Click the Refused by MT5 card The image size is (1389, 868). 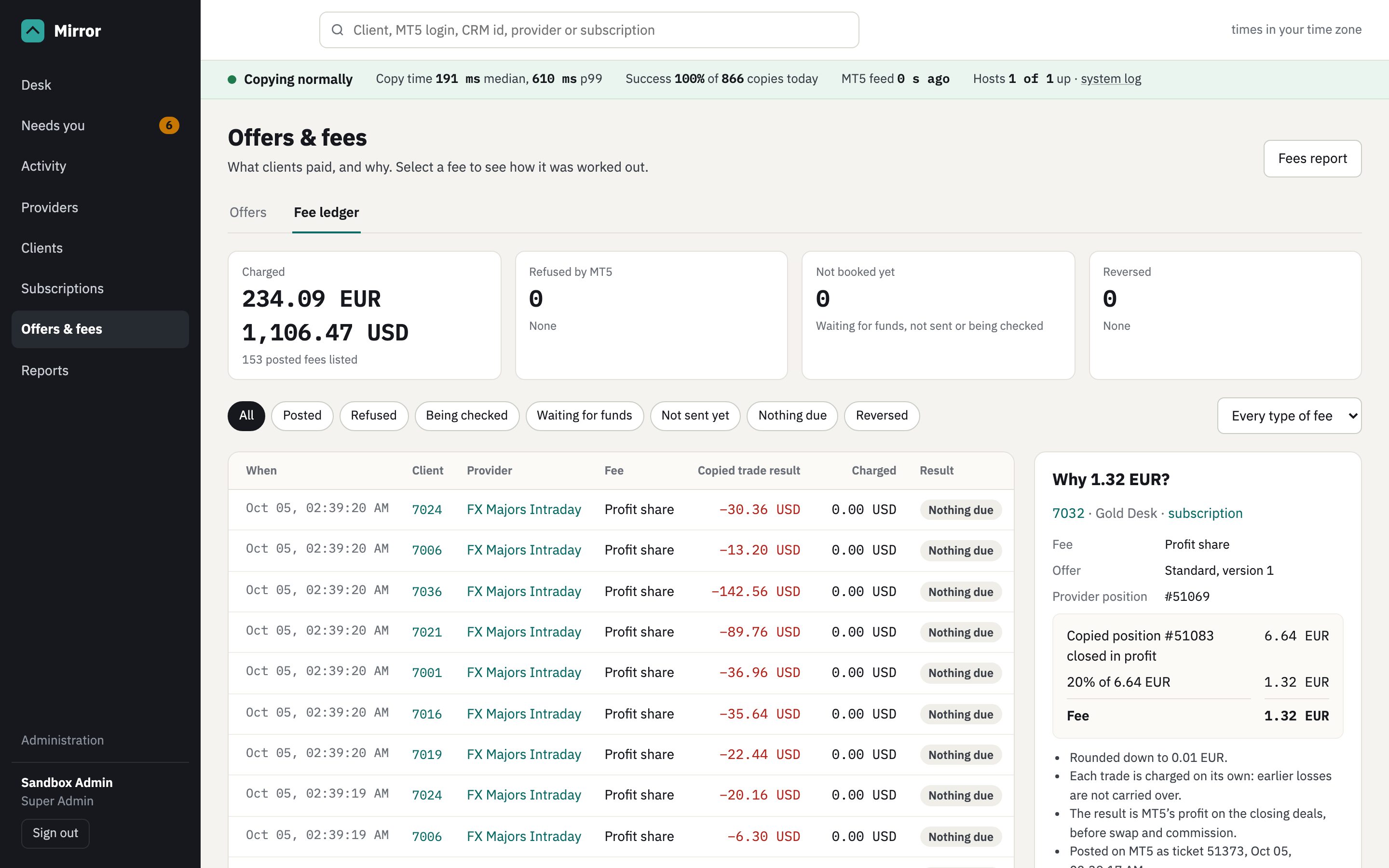tap(652, 315)
